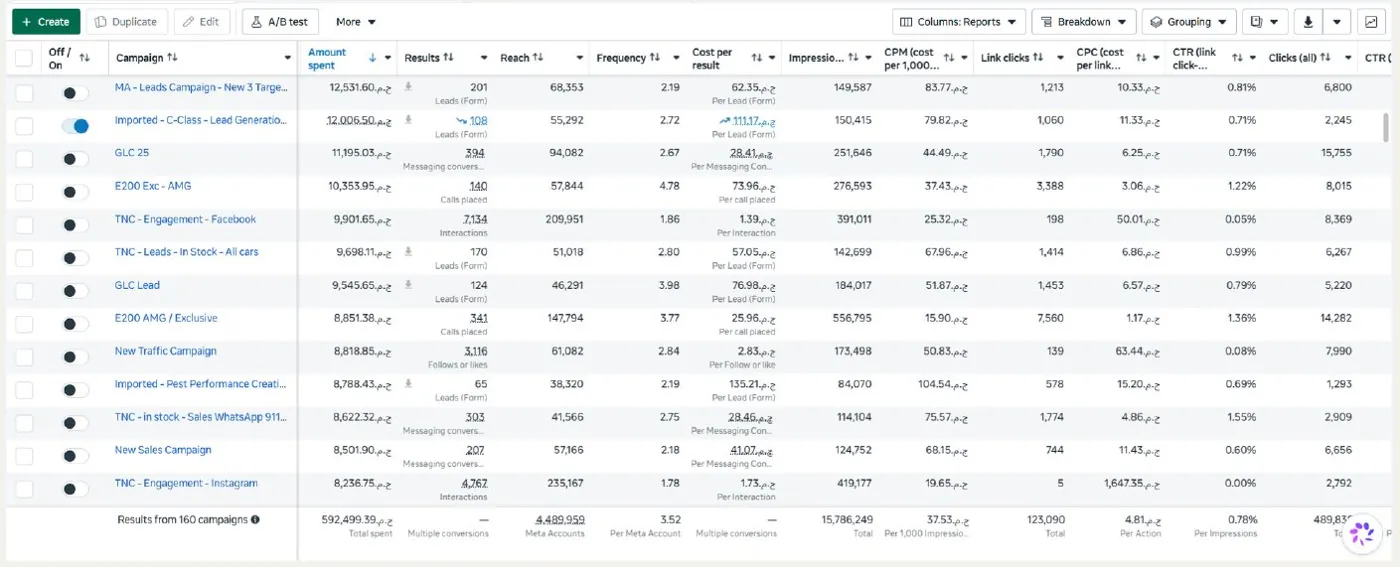Select all campaigns with header checkbox
The height and width of the screenshot is (567, 1400).
(x=23, y=58)
